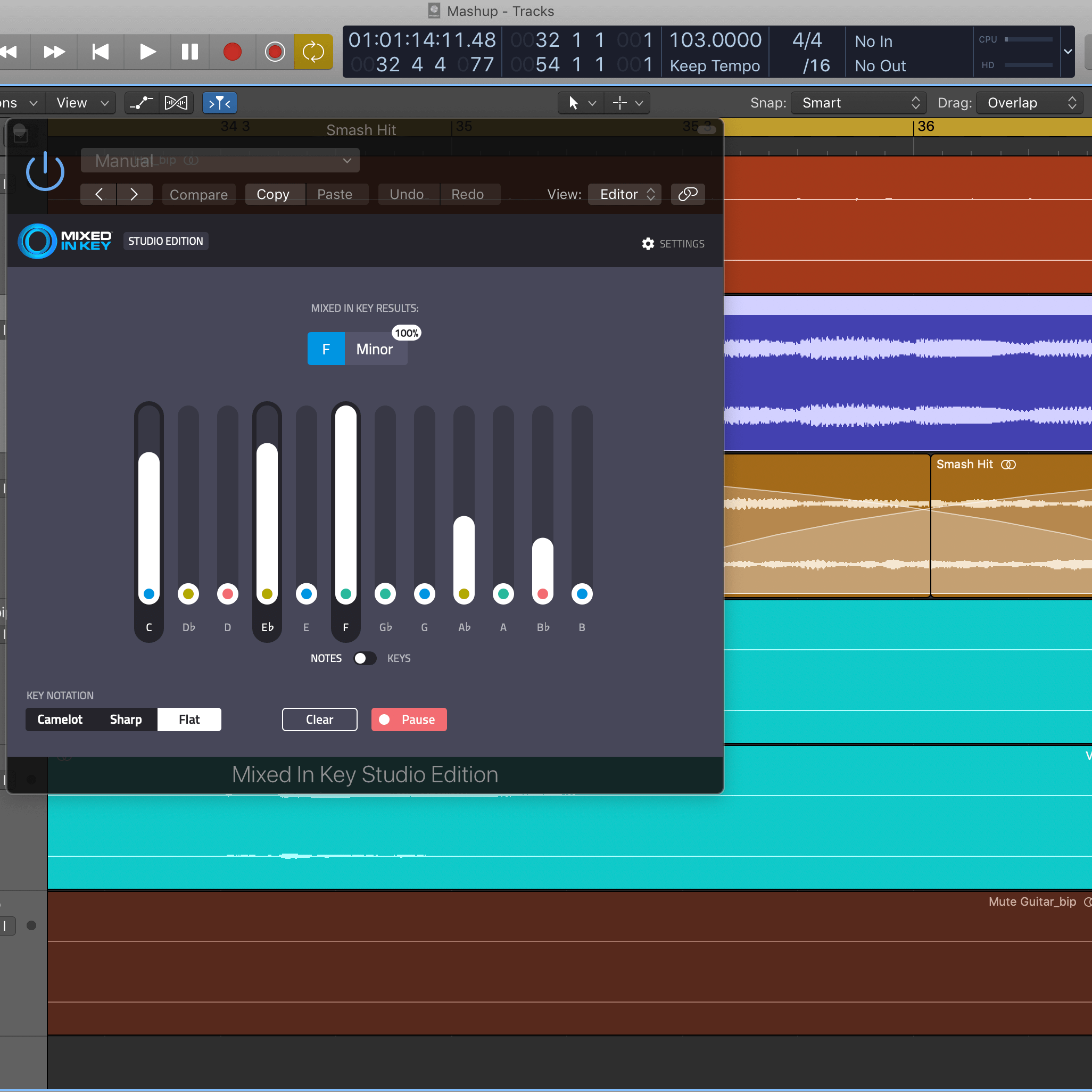This screenshot has height=1092, width=1092.
Task: Click the Smart Tool icon in toolbar
Action: [x=220, y=103]
